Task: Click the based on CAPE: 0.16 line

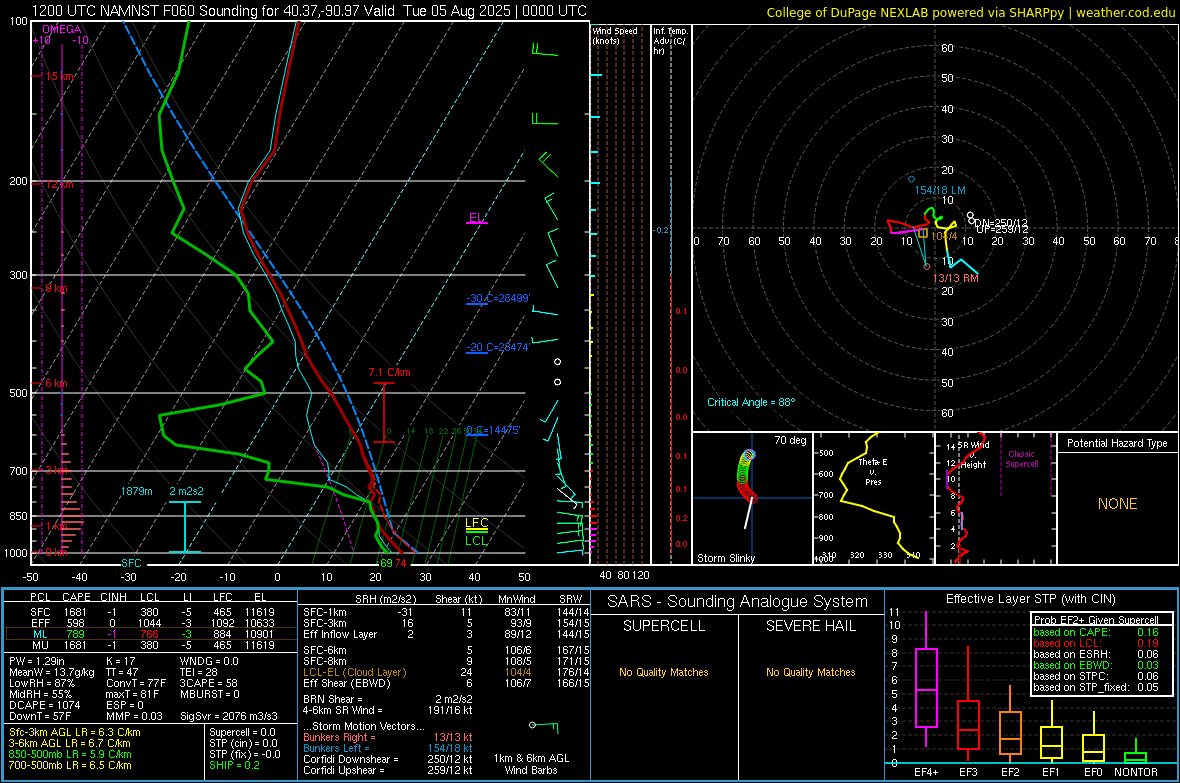Action: [x=1096, y=632]
